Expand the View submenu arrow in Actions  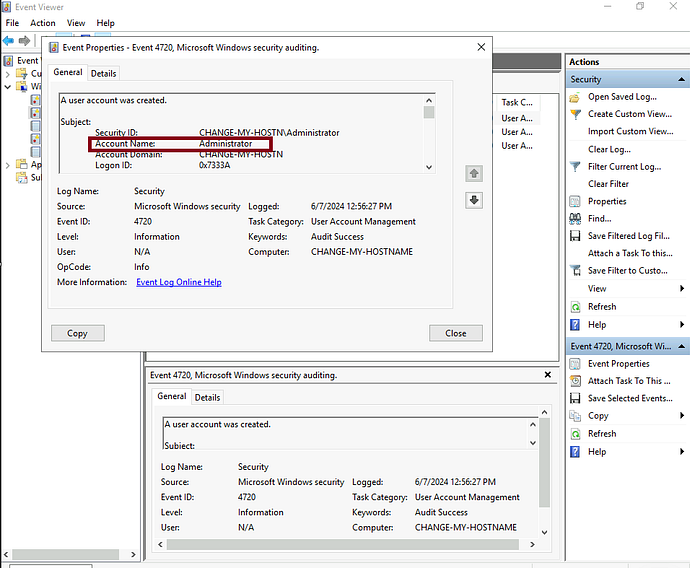pos(682,288)
